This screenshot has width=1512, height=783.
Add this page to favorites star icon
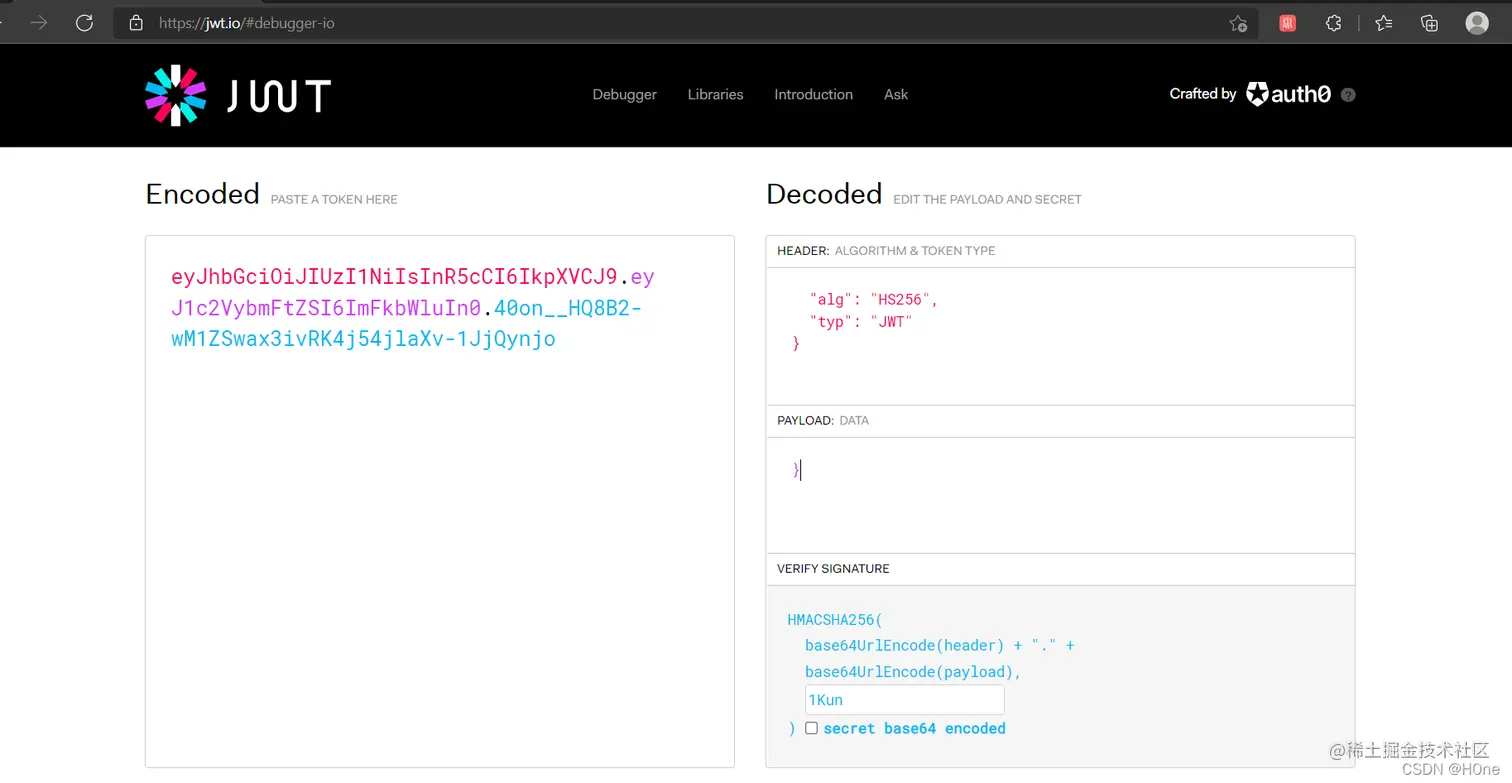point(1238,23)
